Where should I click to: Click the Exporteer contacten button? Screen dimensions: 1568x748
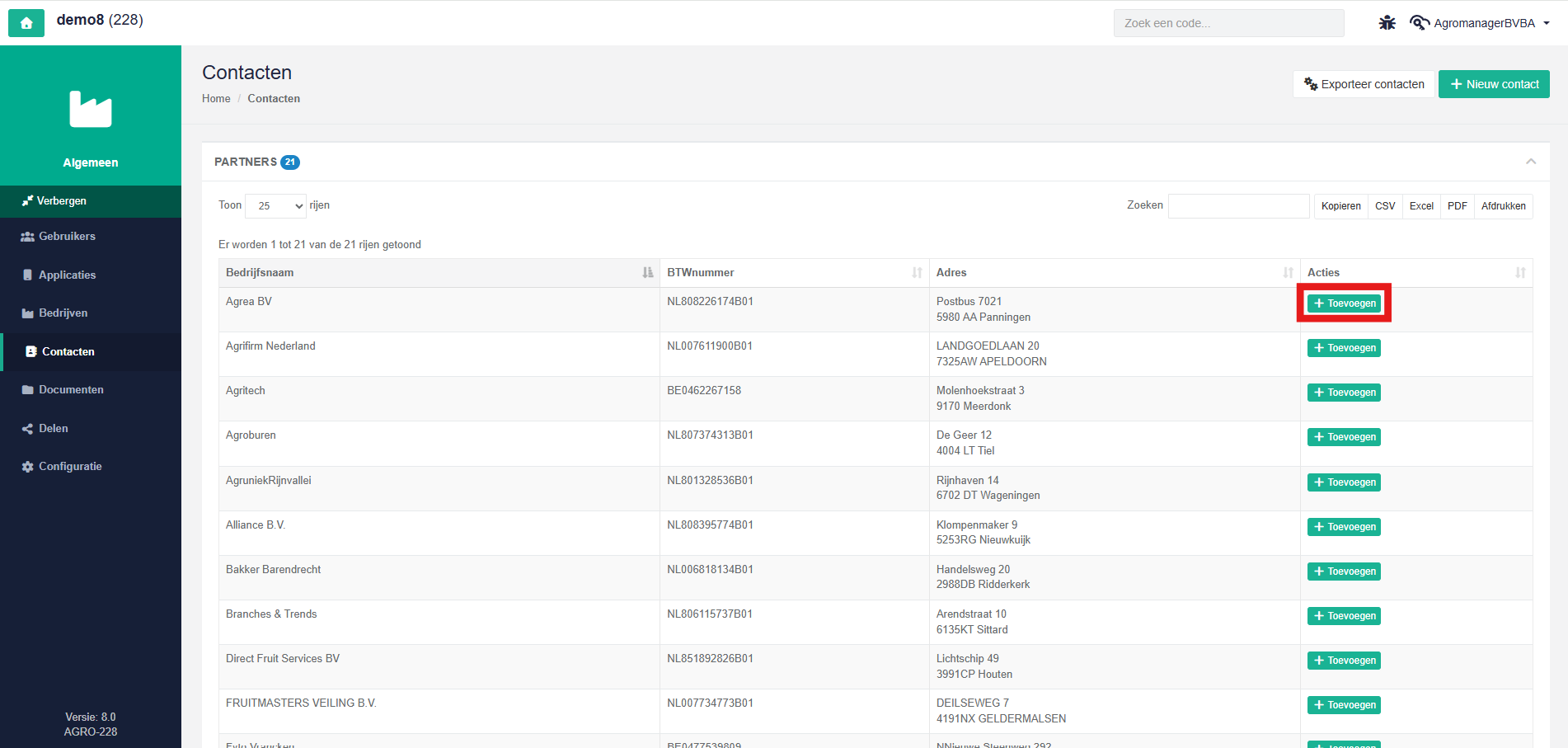[x=1364, y=84]
